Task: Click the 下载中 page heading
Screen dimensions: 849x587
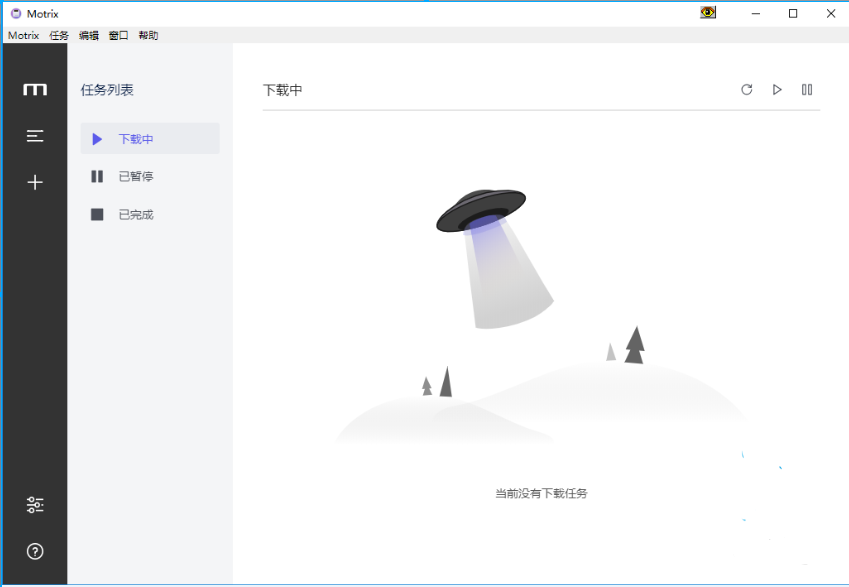Action: pyautogui.click(x=283, y=90)
